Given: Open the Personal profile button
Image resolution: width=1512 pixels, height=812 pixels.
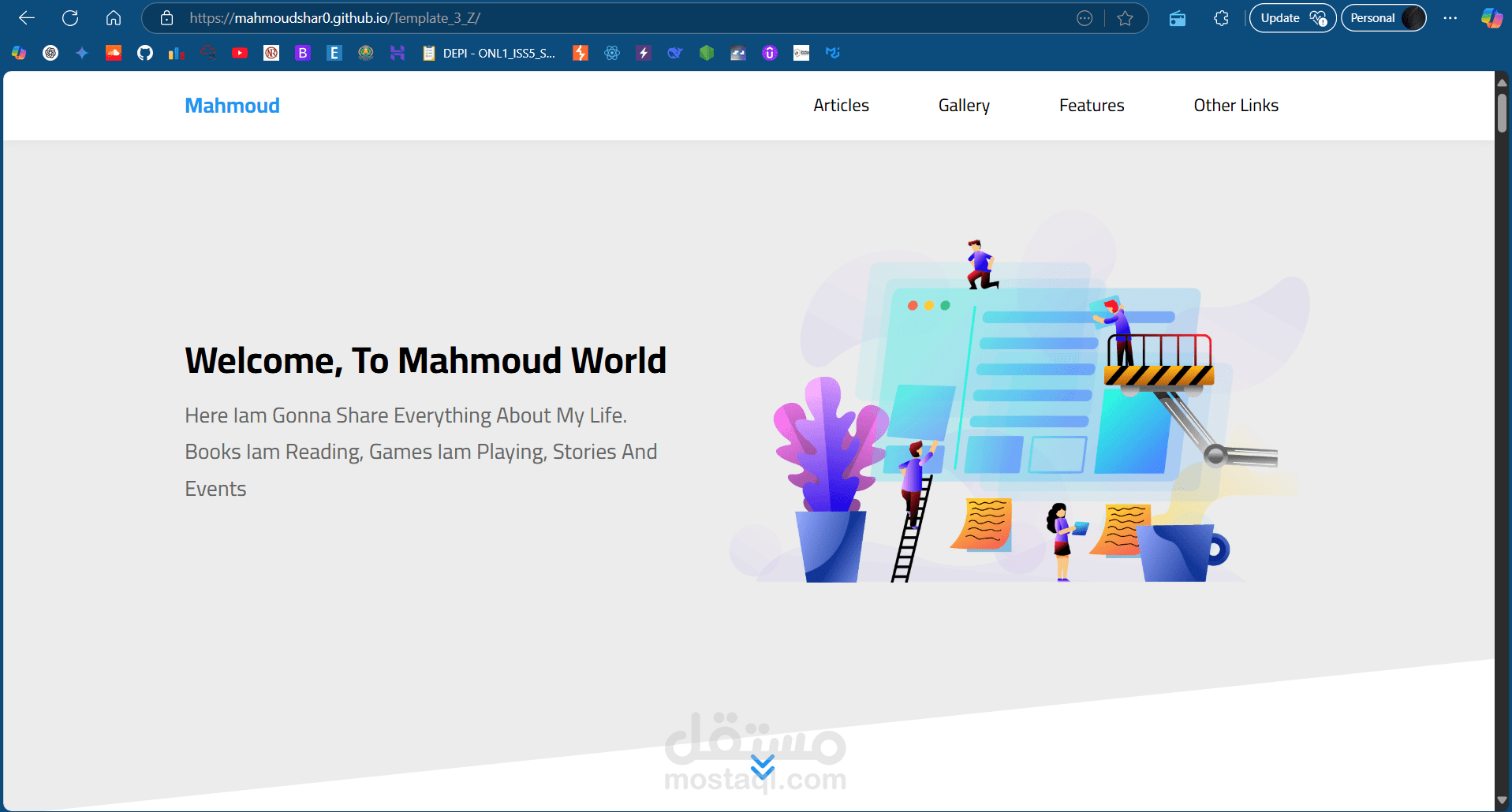Looking at the screenshot, I should click(x=1383, y=18).
